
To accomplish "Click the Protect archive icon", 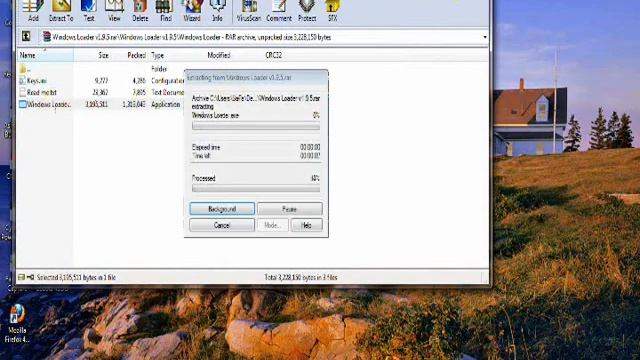I will (307, 11).
